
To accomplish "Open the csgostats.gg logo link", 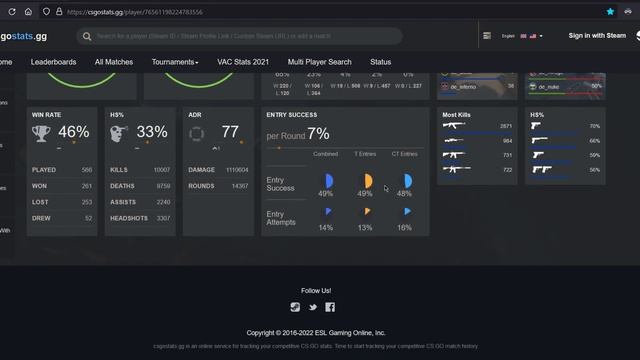I will coord(24,36).
